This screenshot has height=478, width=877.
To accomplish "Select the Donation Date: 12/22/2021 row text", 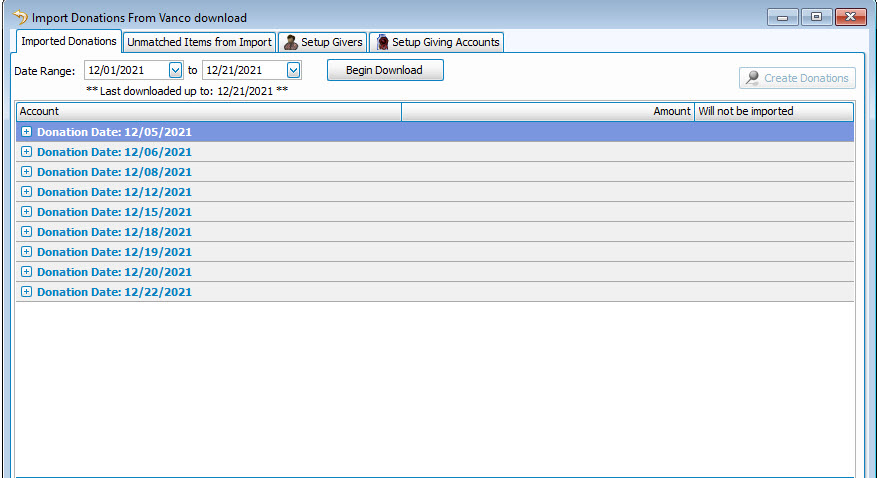I will (x=114, y=292).
